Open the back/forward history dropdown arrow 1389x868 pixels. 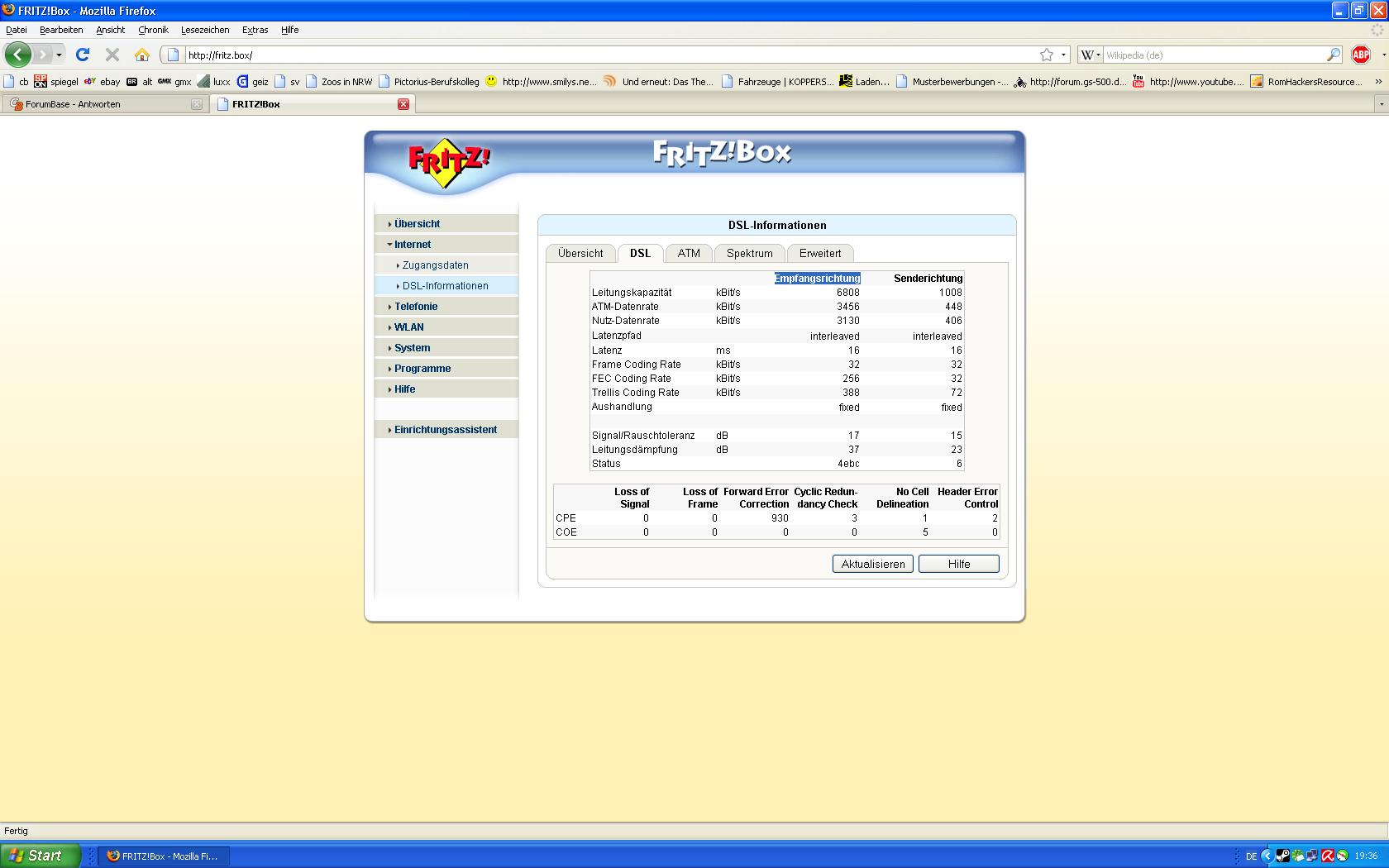coord(59,55)
